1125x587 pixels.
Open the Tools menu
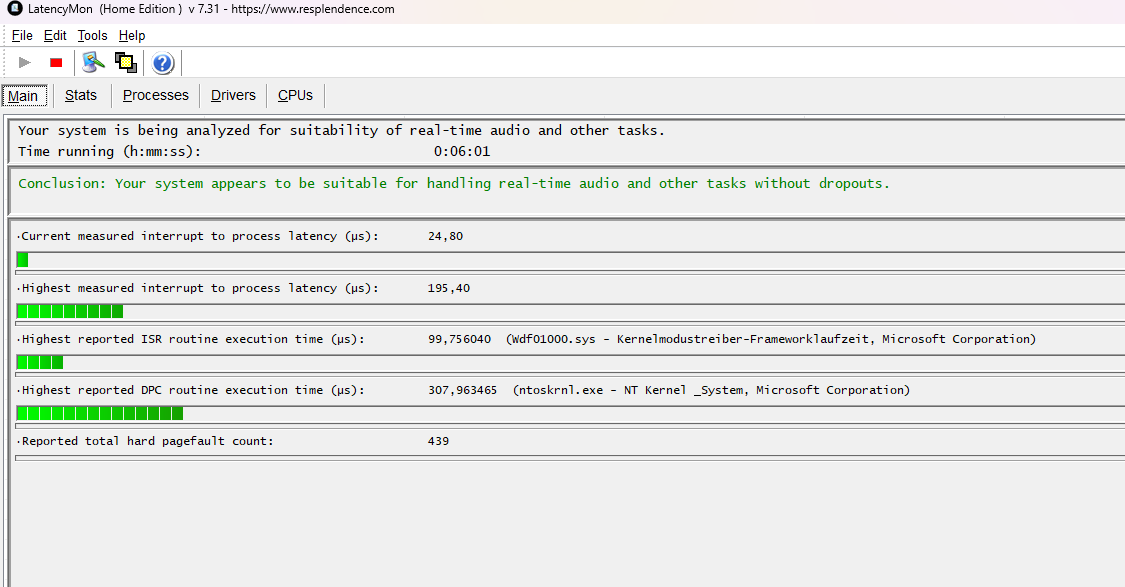click(93, 35)
